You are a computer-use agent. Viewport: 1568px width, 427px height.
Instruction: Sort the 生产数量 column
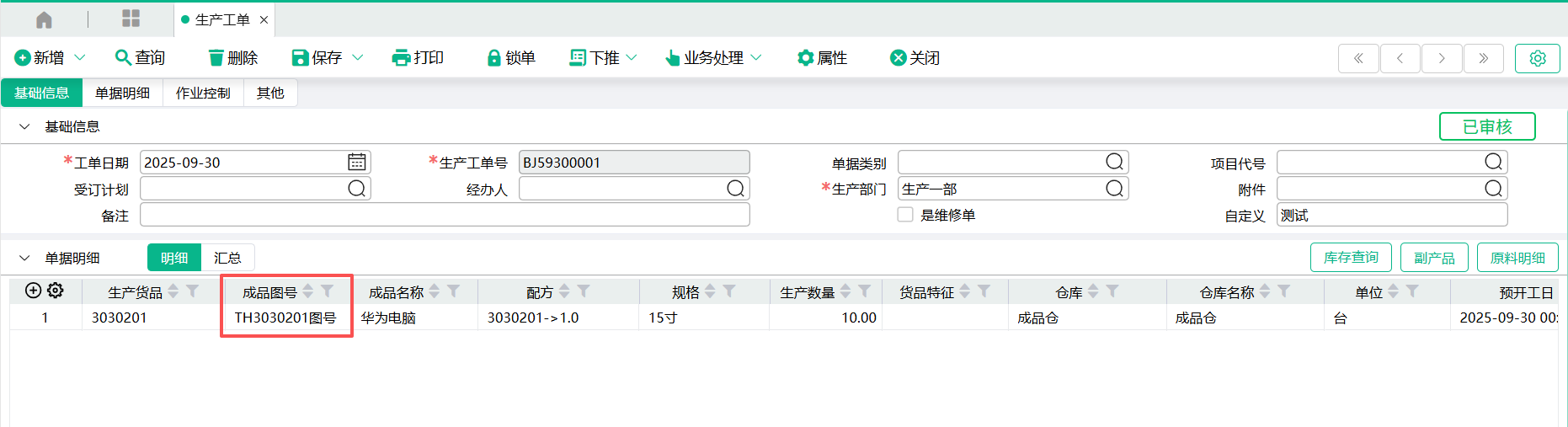click(x=845, y=291)
